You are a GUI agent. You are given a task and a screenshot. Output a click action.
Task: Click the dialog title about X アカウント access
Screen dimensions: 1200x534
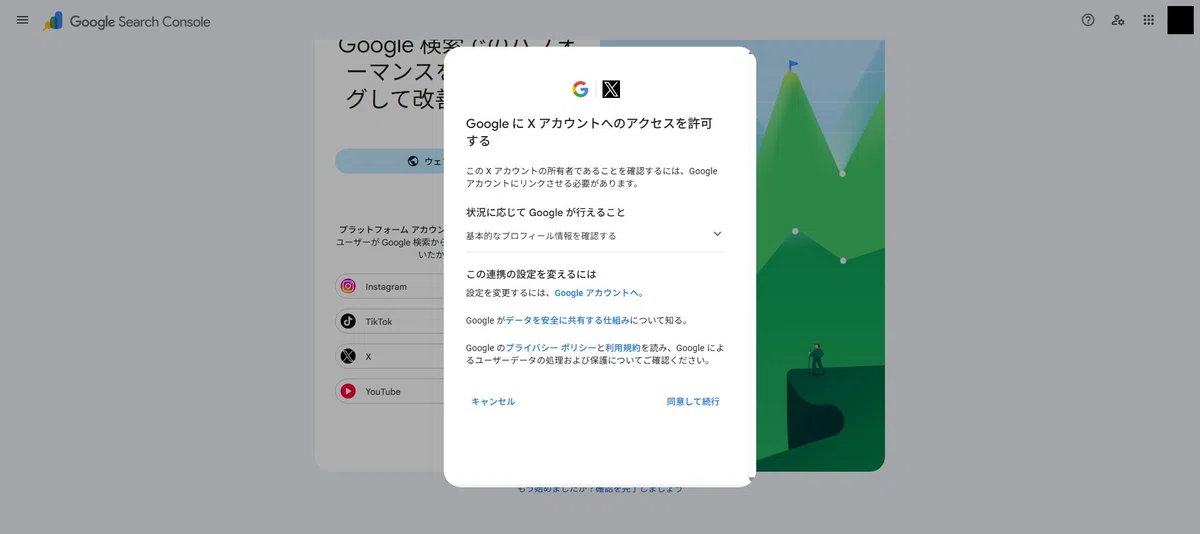click(x=589, y=132)
